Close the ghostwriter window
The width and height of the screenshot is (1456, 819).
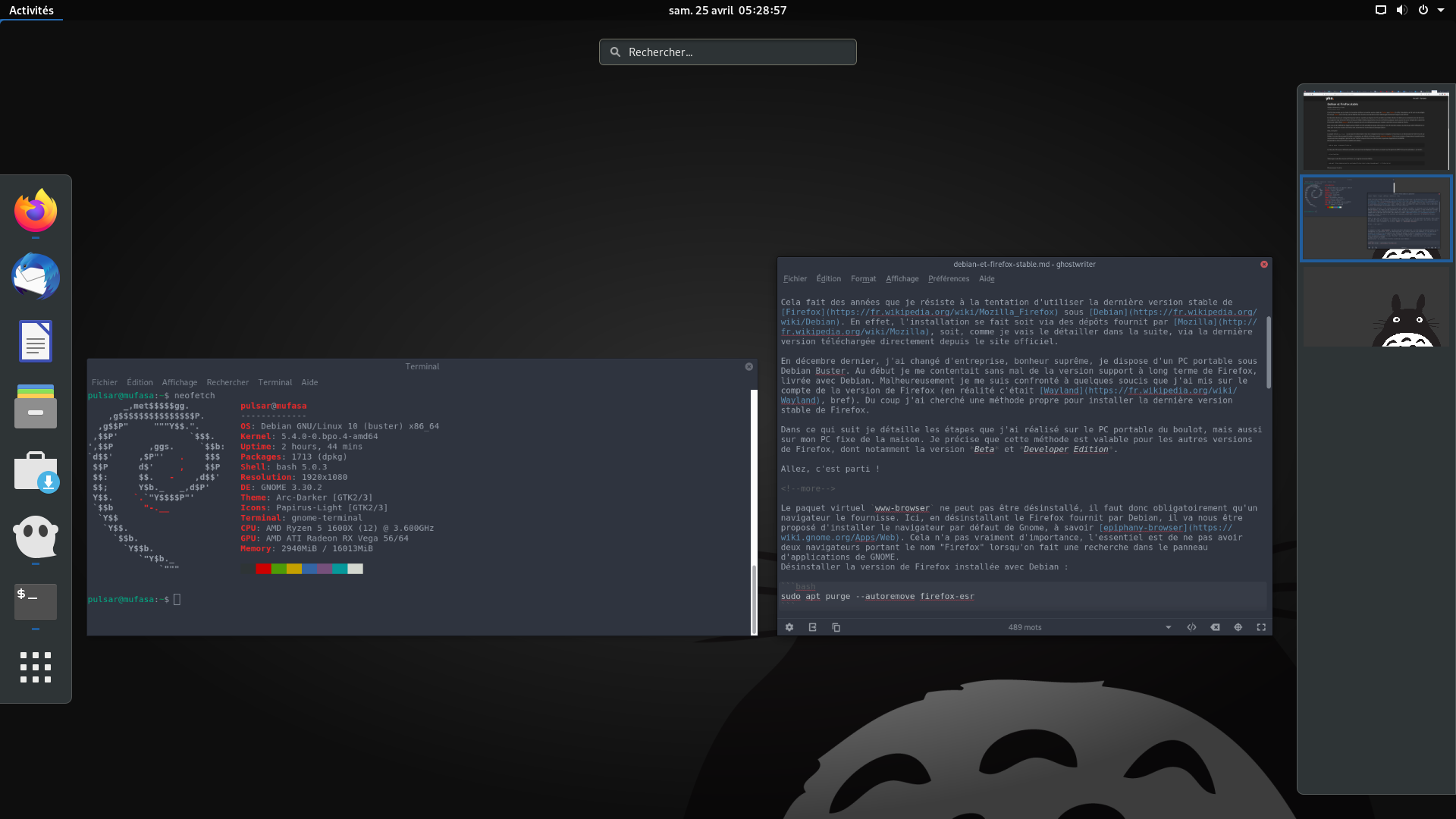(1264, 264)
